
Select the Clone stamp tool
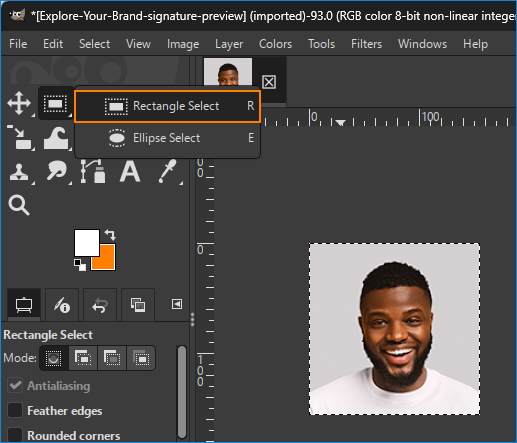click(x=19, y=172)
